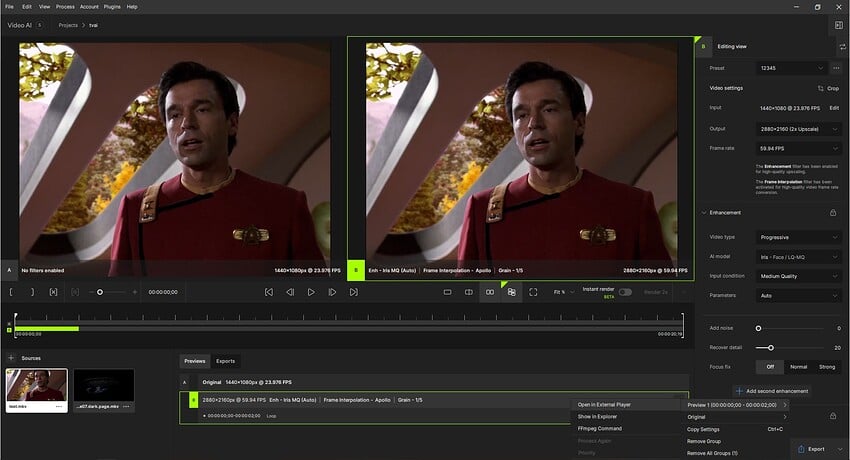Select the multi-grid comparison view

(x=511, y=292)
